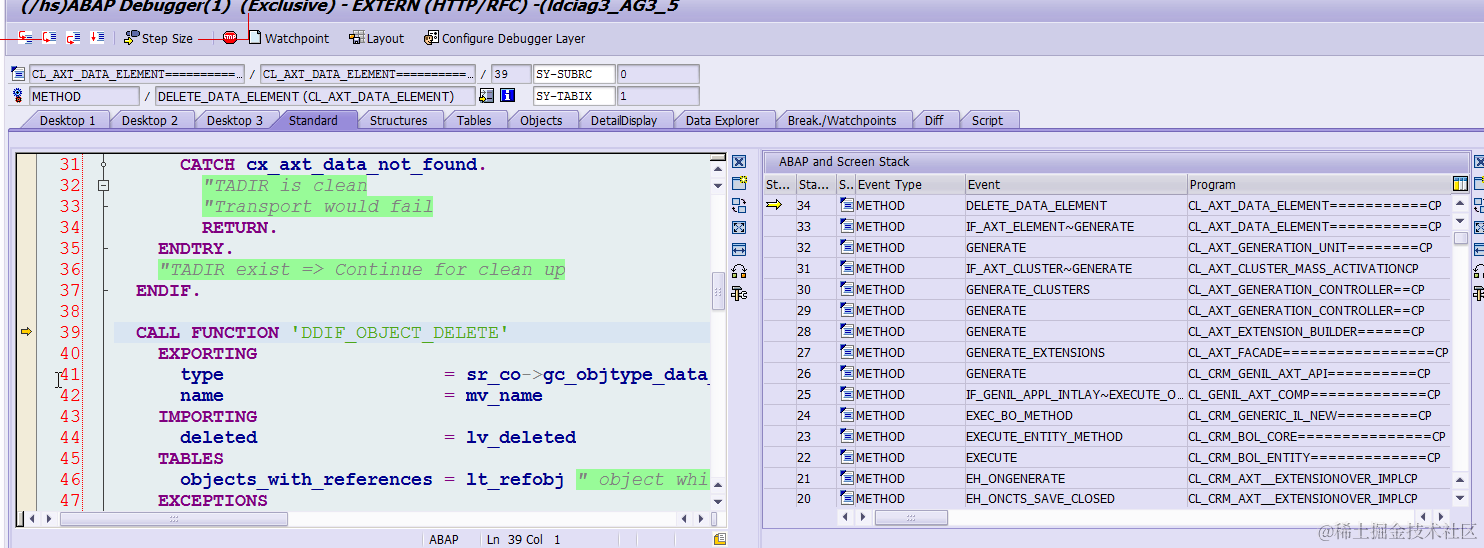This screenshot has width=1484, height=548.
Task: Select the Structures tab
Action: point(398,120)
